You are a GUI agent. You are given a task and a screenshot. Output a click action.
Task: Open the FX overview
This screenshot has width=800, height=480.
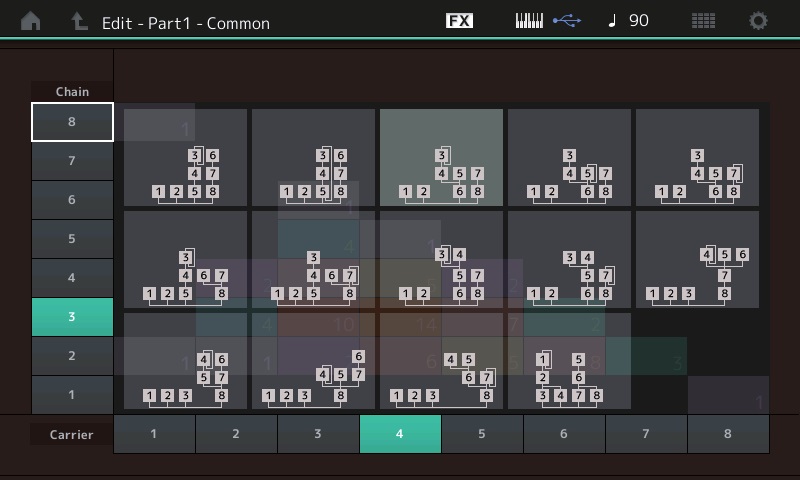point(459,21)
